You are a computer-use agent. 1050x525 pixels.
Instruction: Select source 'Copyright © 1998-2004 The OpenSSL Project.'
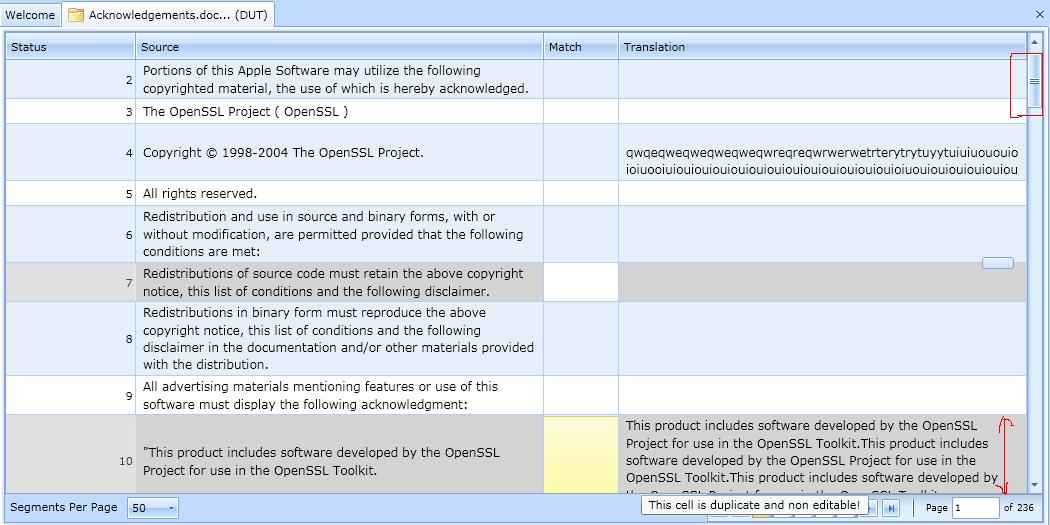283,153
